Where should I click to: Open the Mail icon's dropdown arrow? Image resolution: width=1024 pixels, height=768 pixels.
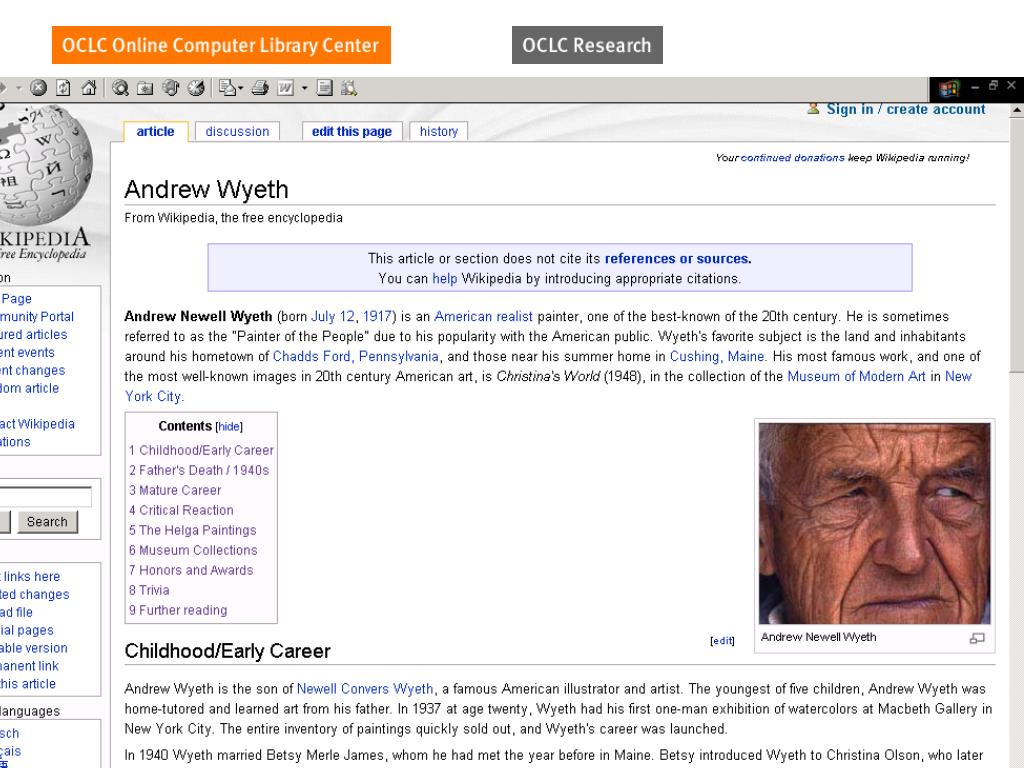(240, 88)
